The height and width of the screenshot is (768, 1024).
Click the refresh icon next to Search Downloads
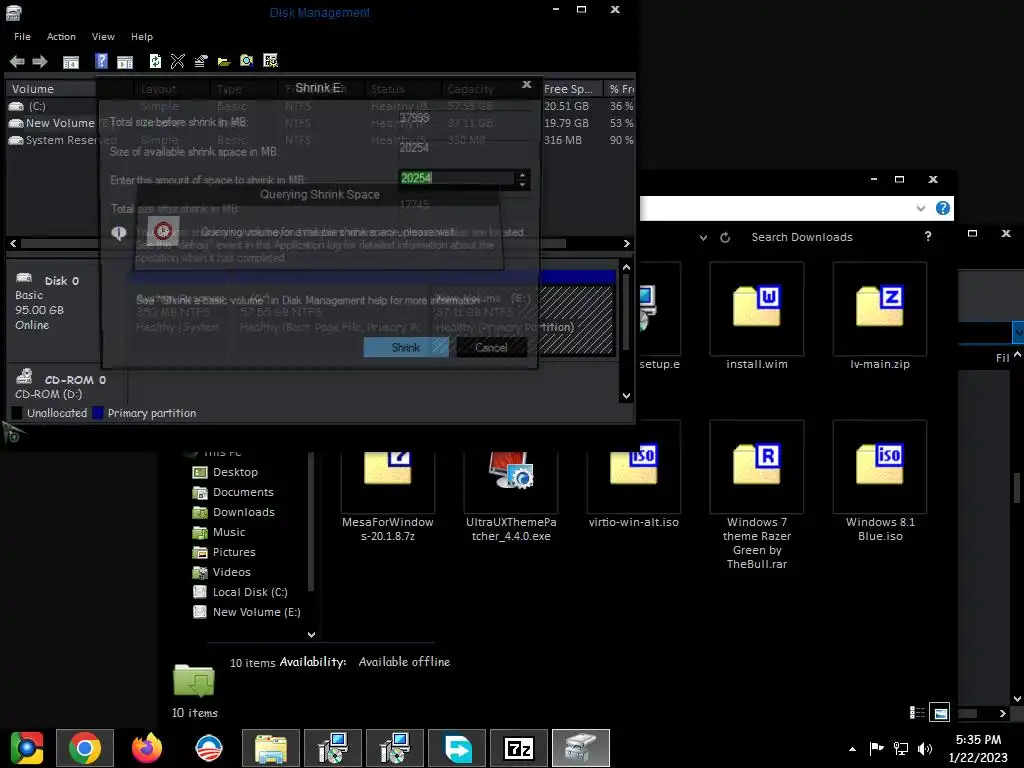pyautogui.click(x=725, y=238)
